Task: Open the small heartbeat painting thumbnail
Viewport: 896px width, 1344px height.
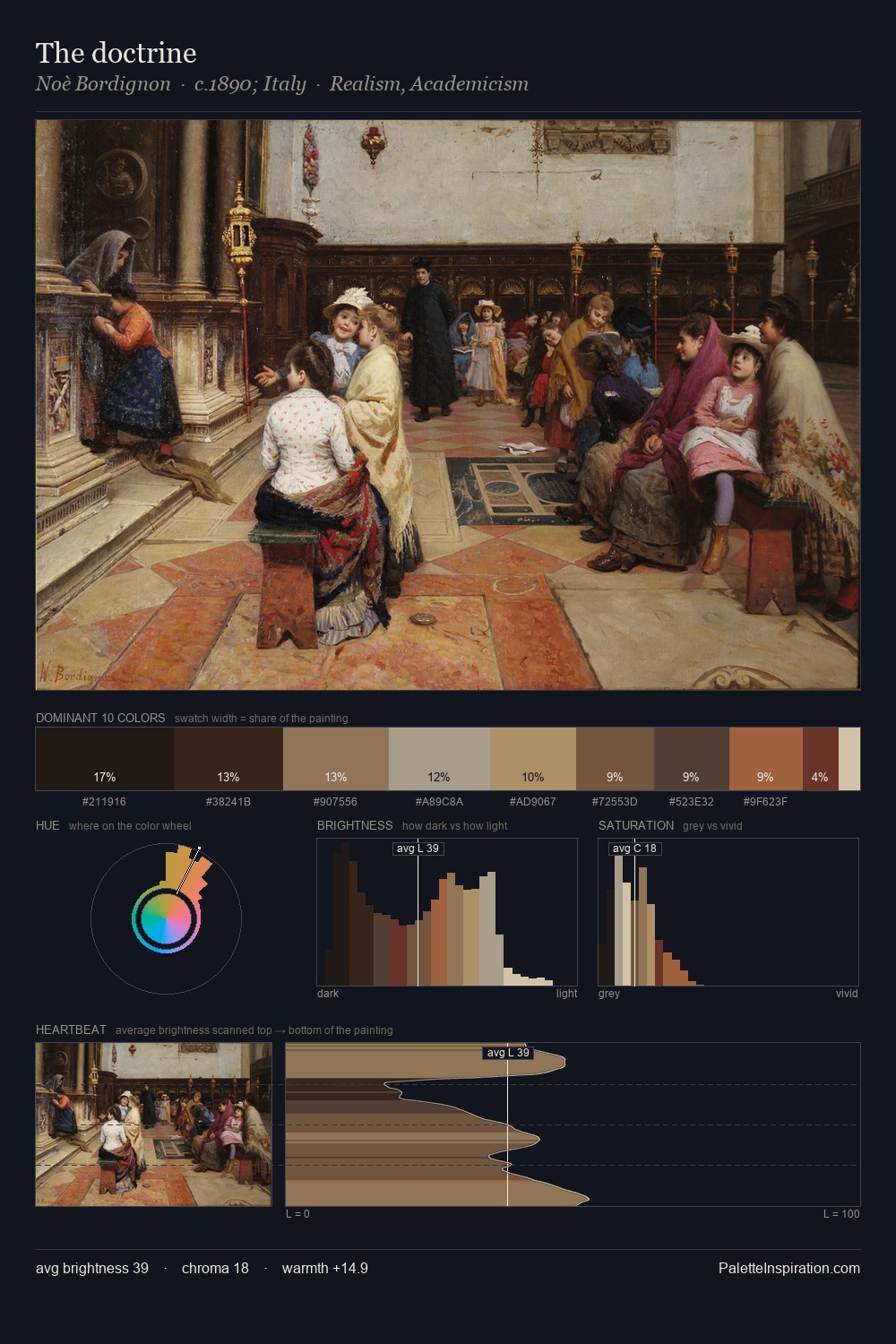Action: coord(153,1124)
